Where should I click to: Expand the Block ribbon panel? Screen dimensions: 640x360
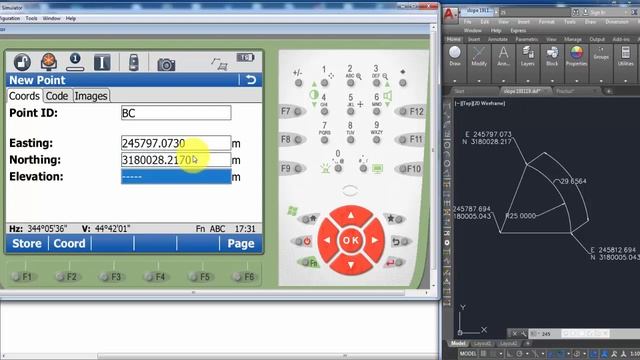(x=552, y=81)
